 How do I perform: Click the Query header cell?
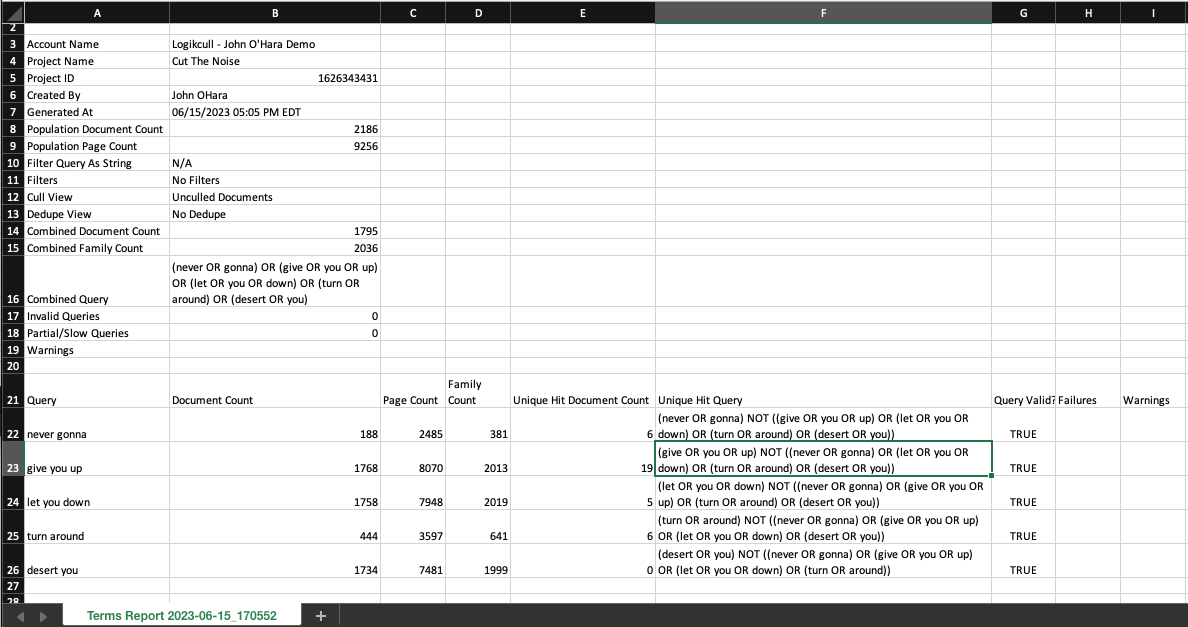pos(97,391)
